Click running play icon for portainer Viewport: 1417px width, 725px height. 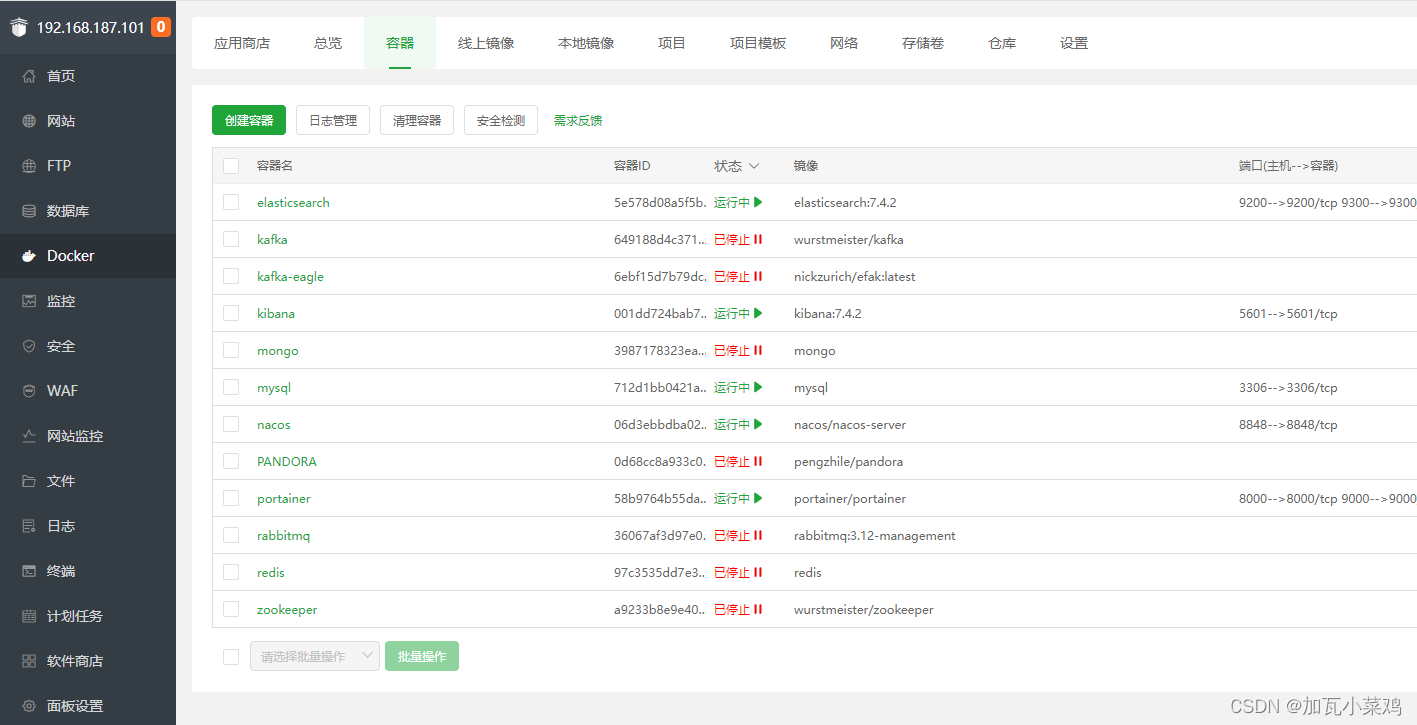[x=758, y=498]
